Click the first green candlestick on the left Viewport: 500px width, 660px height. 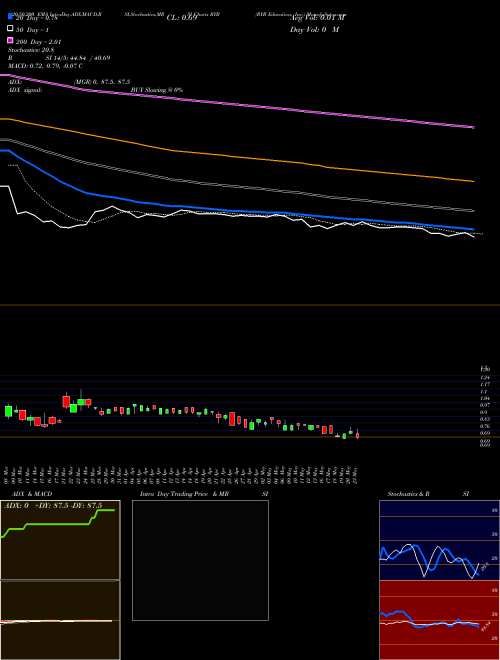[x=8, y=411]
